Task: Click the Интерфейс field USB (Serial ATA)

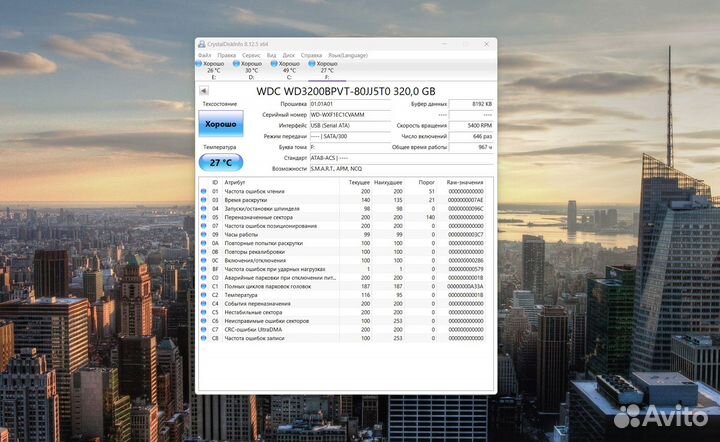Action: click(x=350, y=125)
